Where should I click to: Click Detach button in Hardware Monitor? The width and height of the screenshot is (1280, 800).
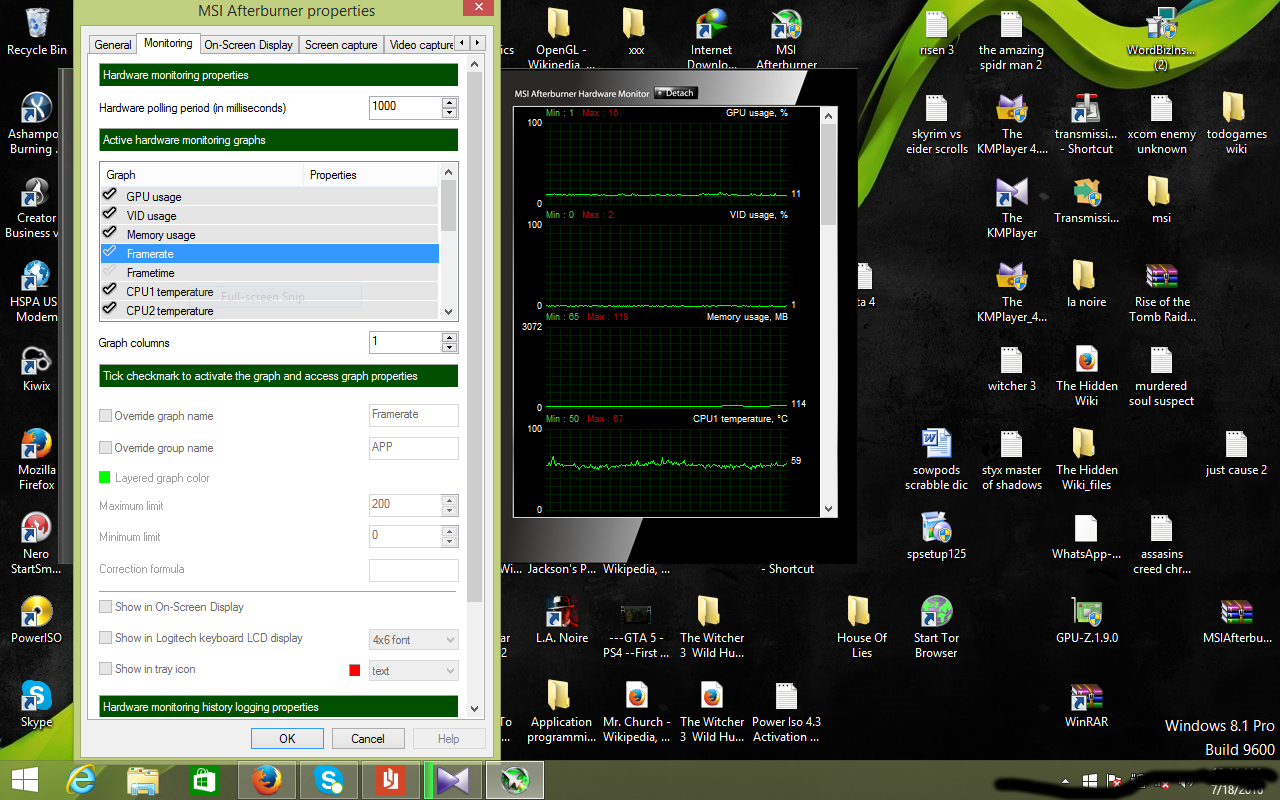pyautogui.click(x=676, y=93)
